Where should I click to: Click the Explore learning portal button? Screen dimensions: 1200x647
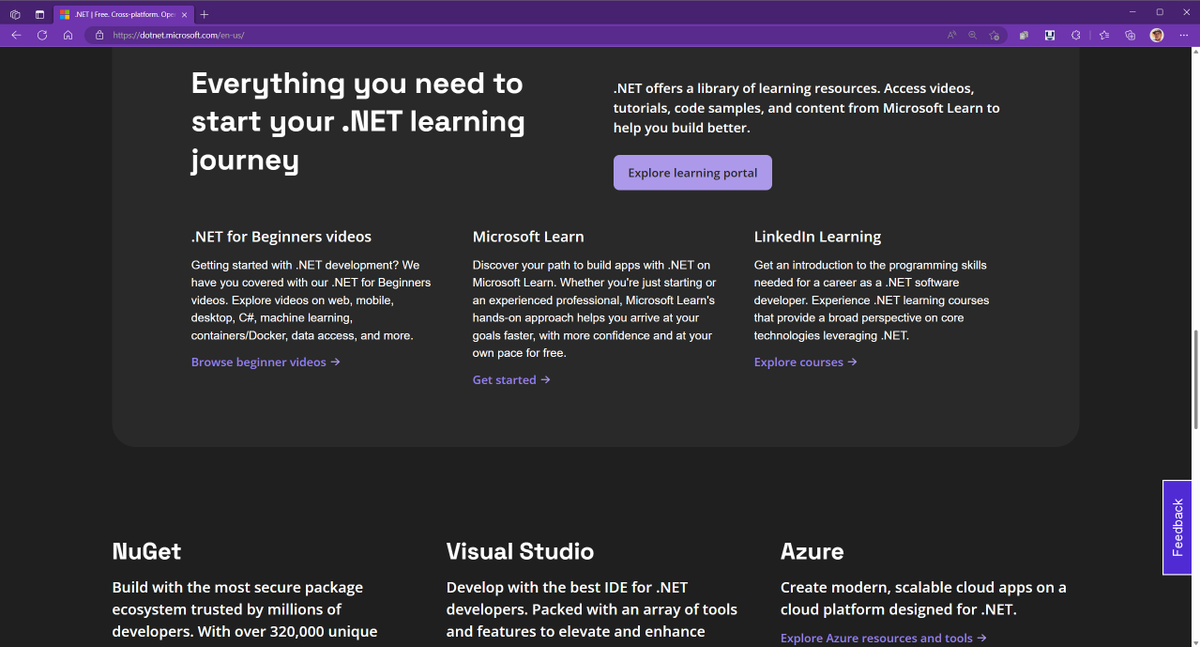(x=692, y=172)
